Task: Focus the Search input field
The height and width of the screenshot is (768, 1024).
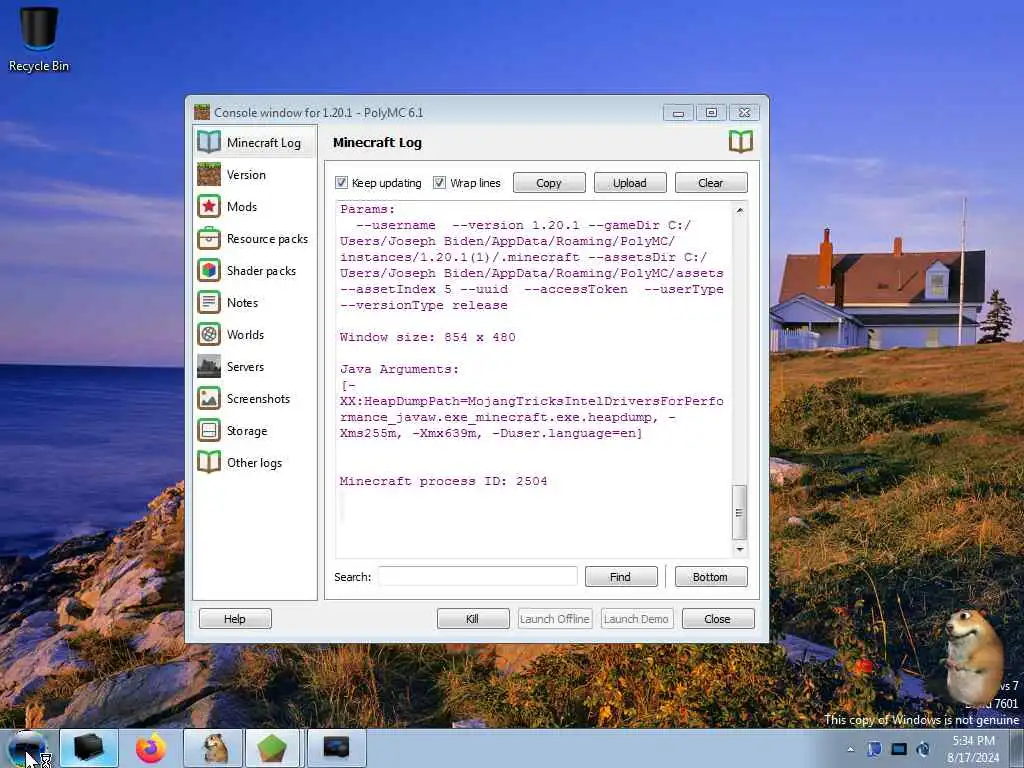Action: [477, 576]
